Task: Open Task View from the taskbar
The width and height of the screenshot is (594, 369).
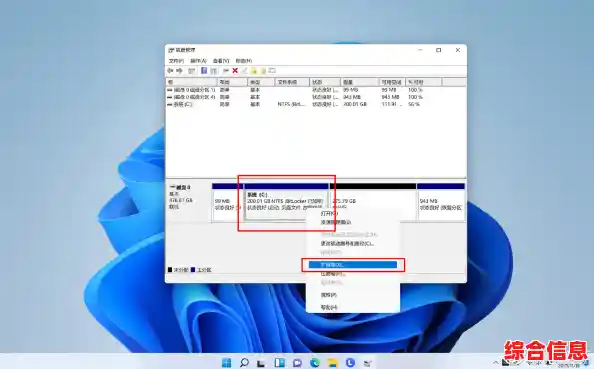Action: [261, 363]
